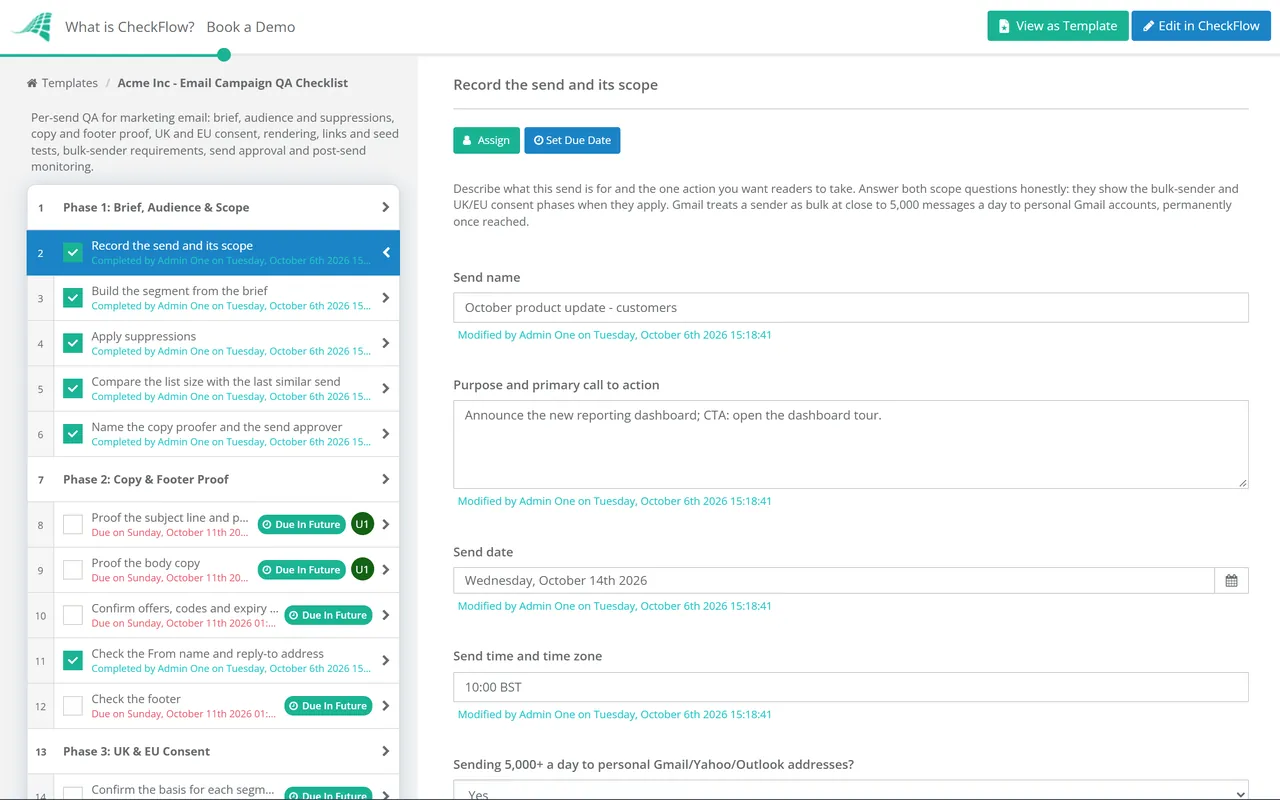Check the Proof the subject line task
The image size is (1280, 800).
tap(73, 524)
